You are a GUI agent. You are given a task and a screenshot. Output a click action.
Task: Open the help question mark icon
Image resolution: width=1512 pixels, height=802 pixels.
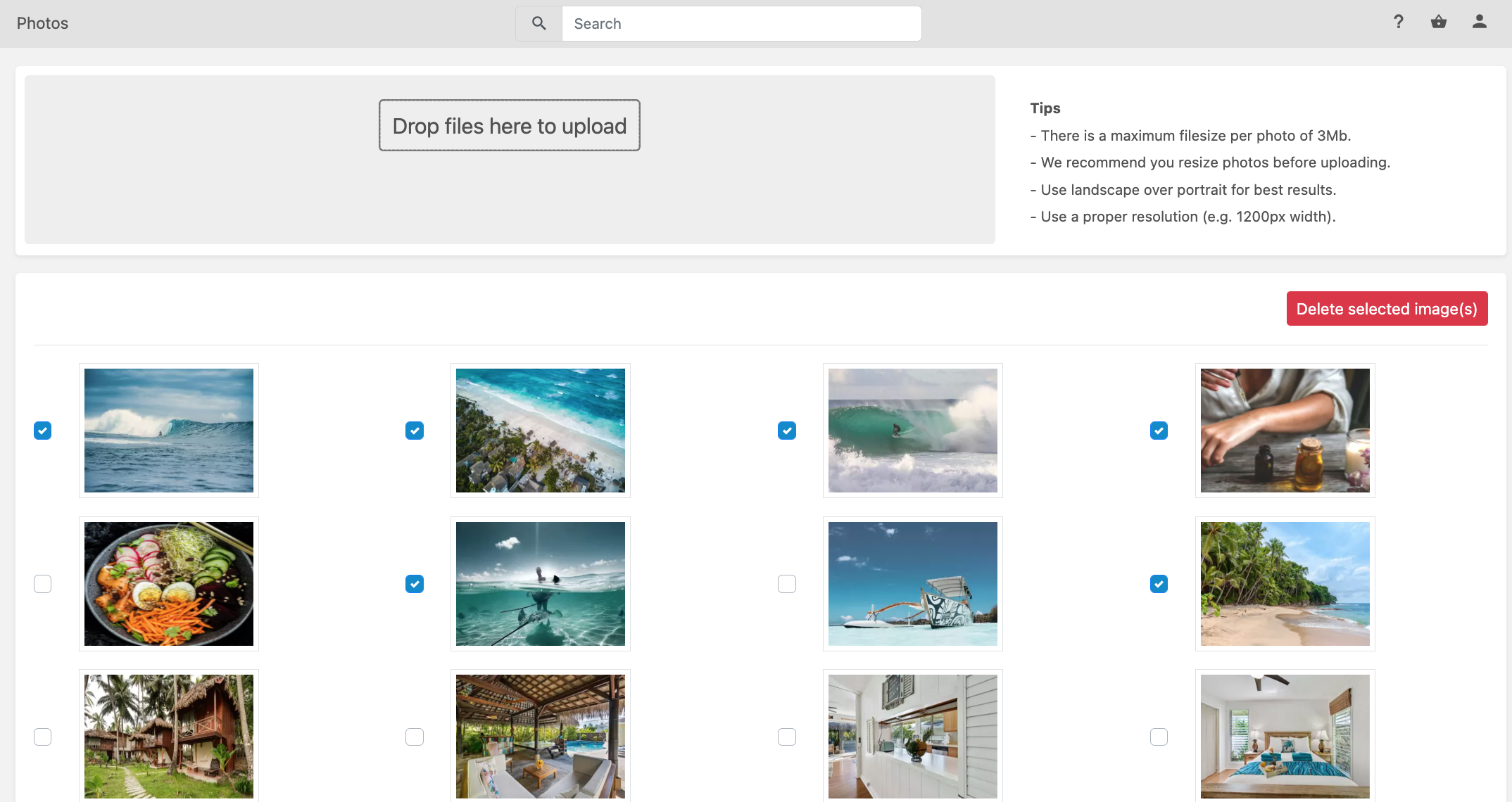(x=1399, y=22)
